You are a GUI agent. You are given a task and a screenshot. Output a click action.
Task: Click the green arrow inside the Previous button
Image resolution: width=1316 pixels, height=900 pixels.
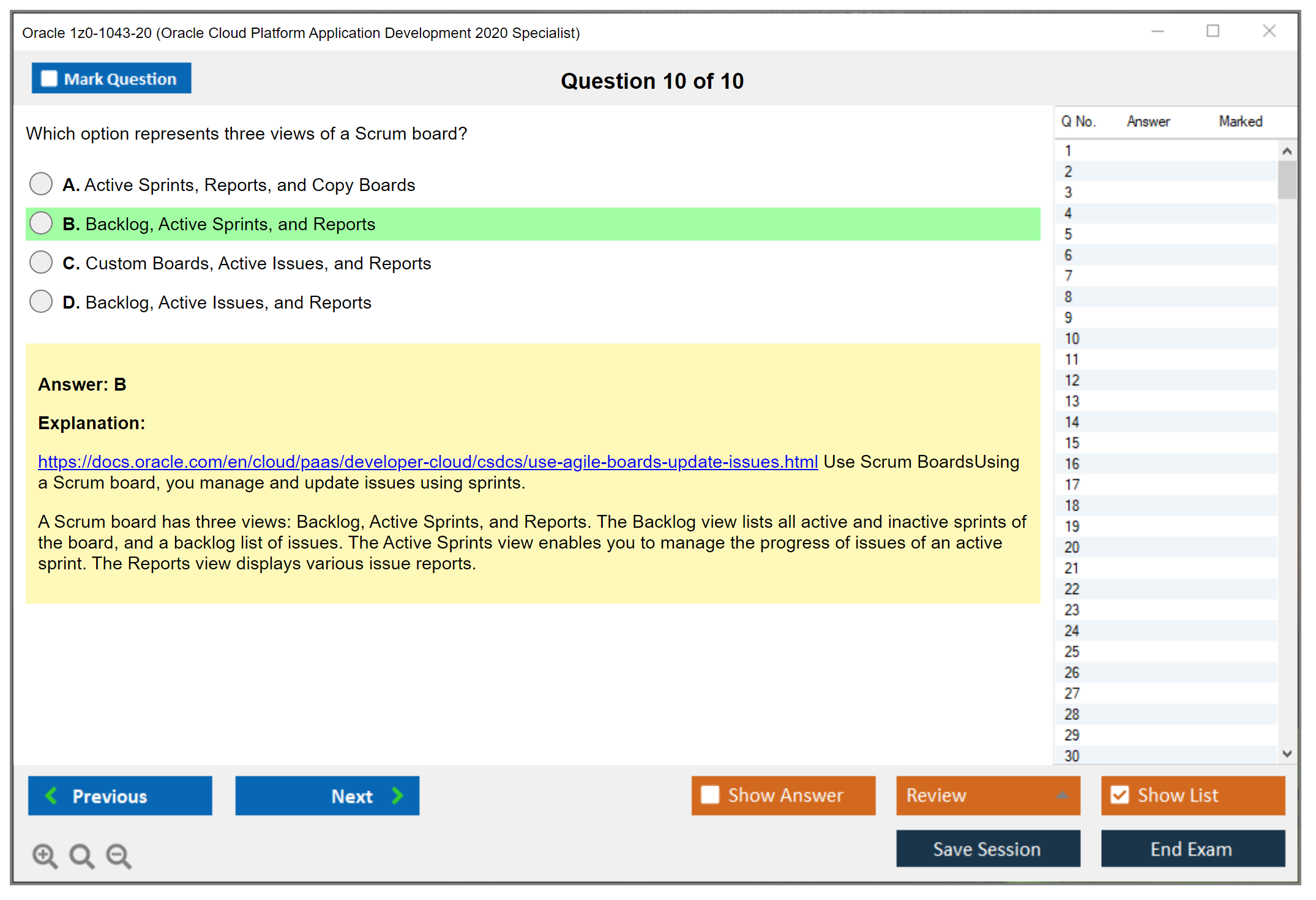point(52,795)
